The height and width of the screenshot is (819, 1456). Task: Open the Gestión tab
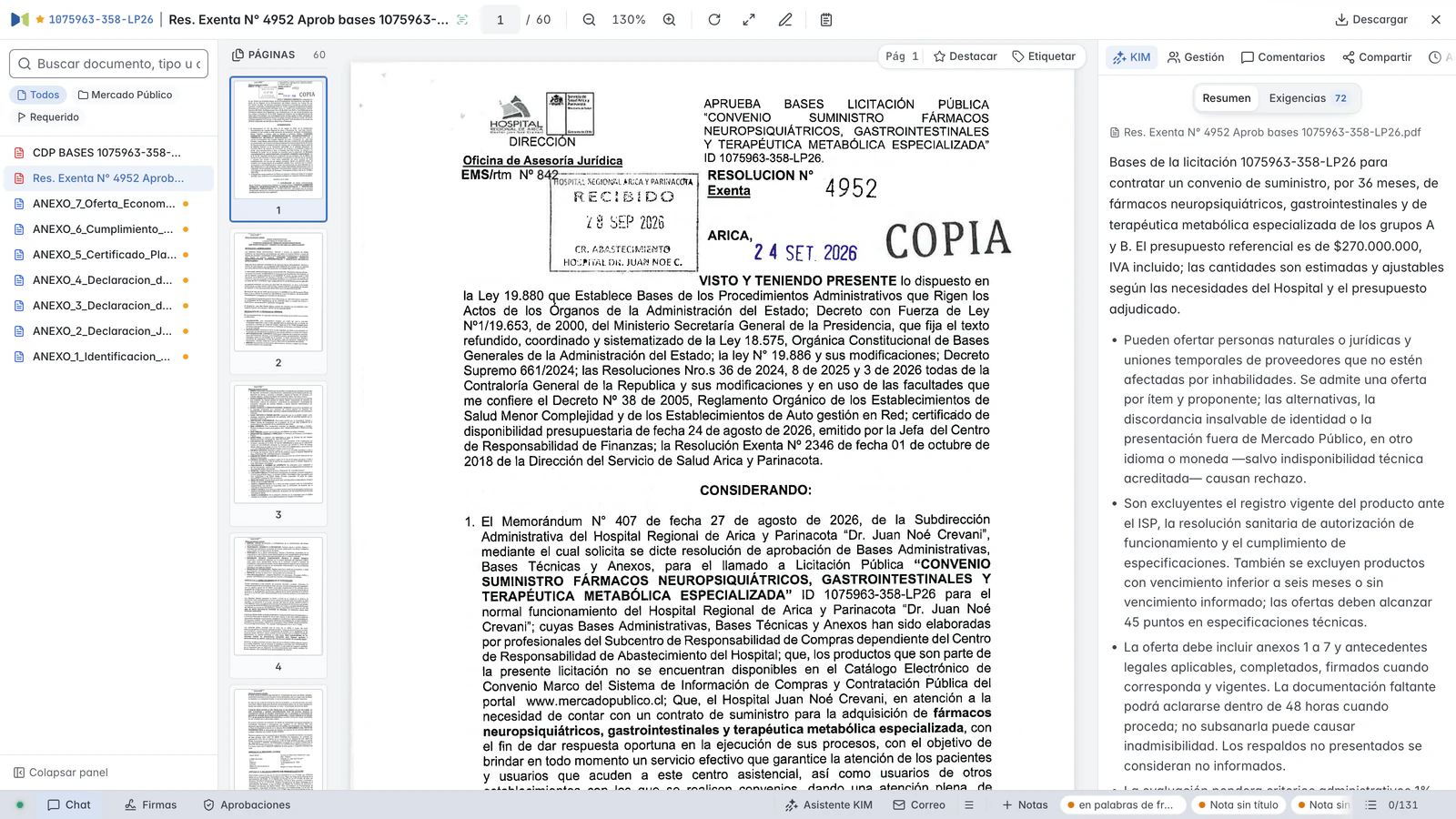click(x=1196, y=57)
